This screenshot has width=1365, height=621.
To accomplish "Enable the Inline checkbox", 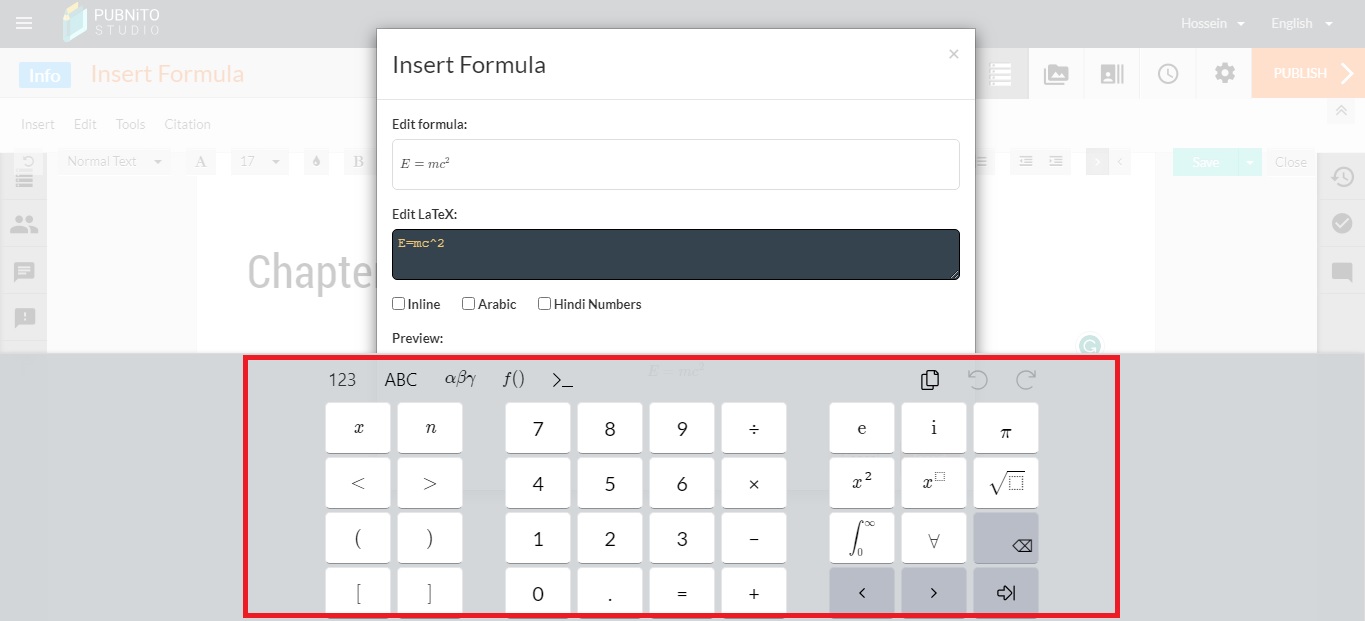I will (399, 304).
